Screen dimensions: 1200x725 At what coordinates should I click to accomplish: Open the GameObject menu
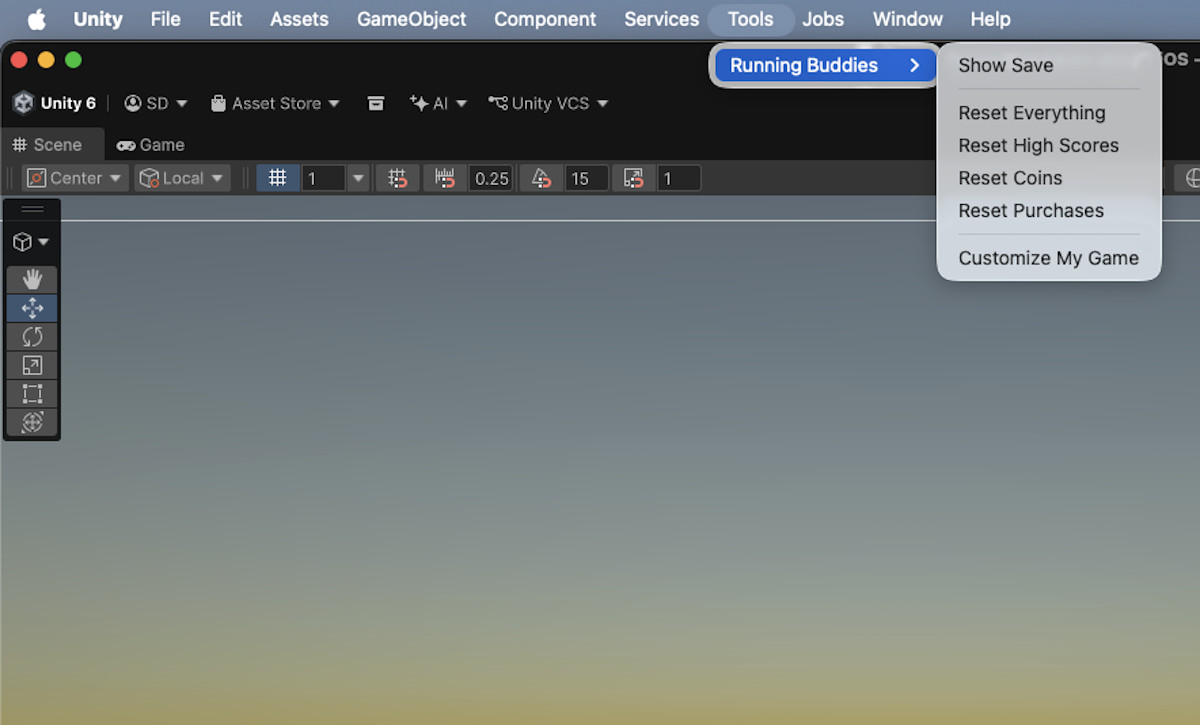(412, 19)
